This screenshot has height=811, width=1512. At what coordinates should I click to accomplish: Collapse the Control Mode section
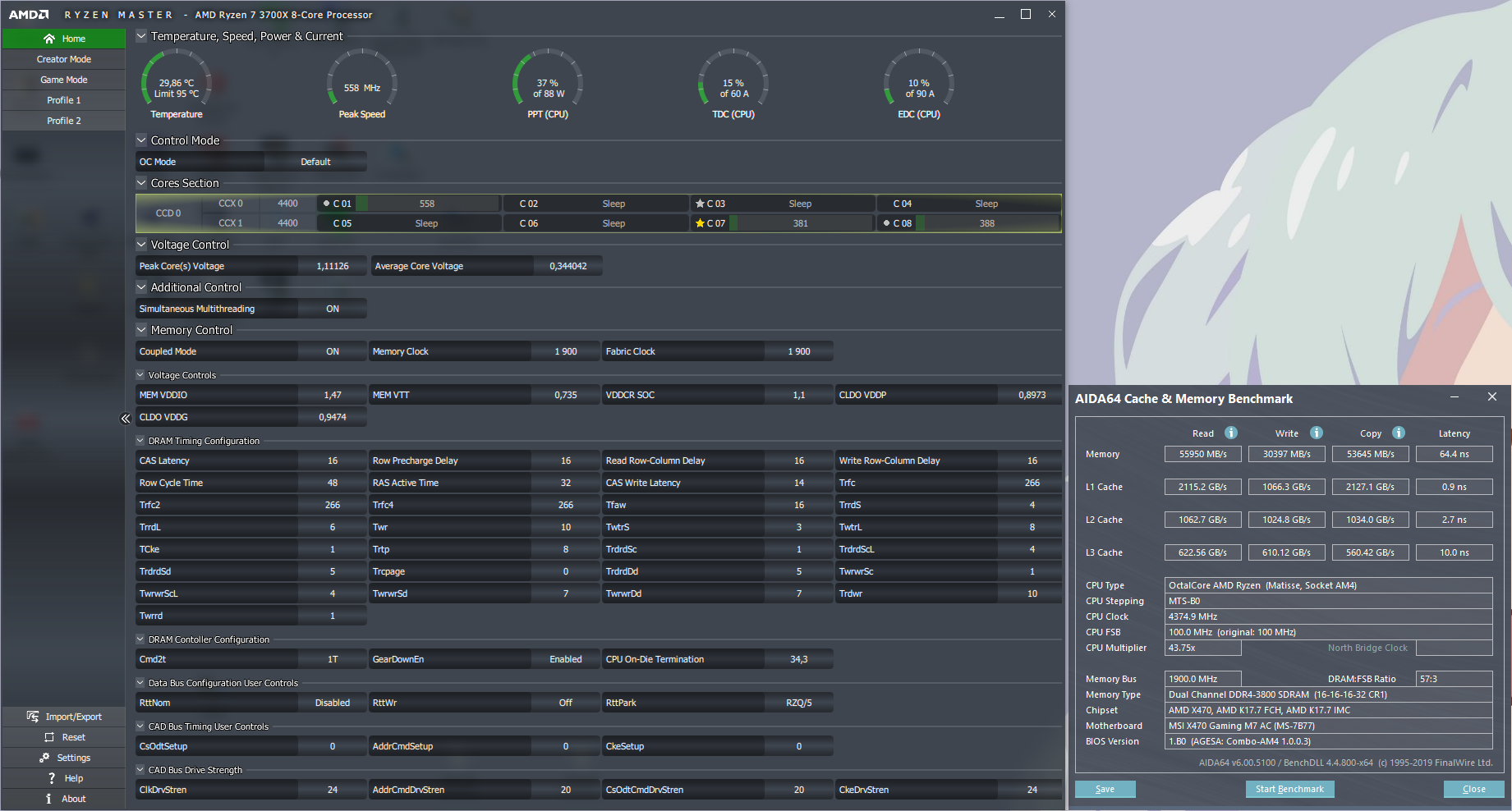pyautogui.click(x=141, y=140)
